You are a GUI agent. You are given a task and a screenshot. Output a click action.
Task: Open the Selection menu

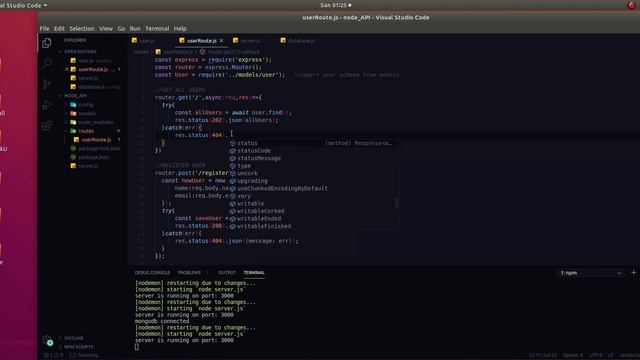82,29
